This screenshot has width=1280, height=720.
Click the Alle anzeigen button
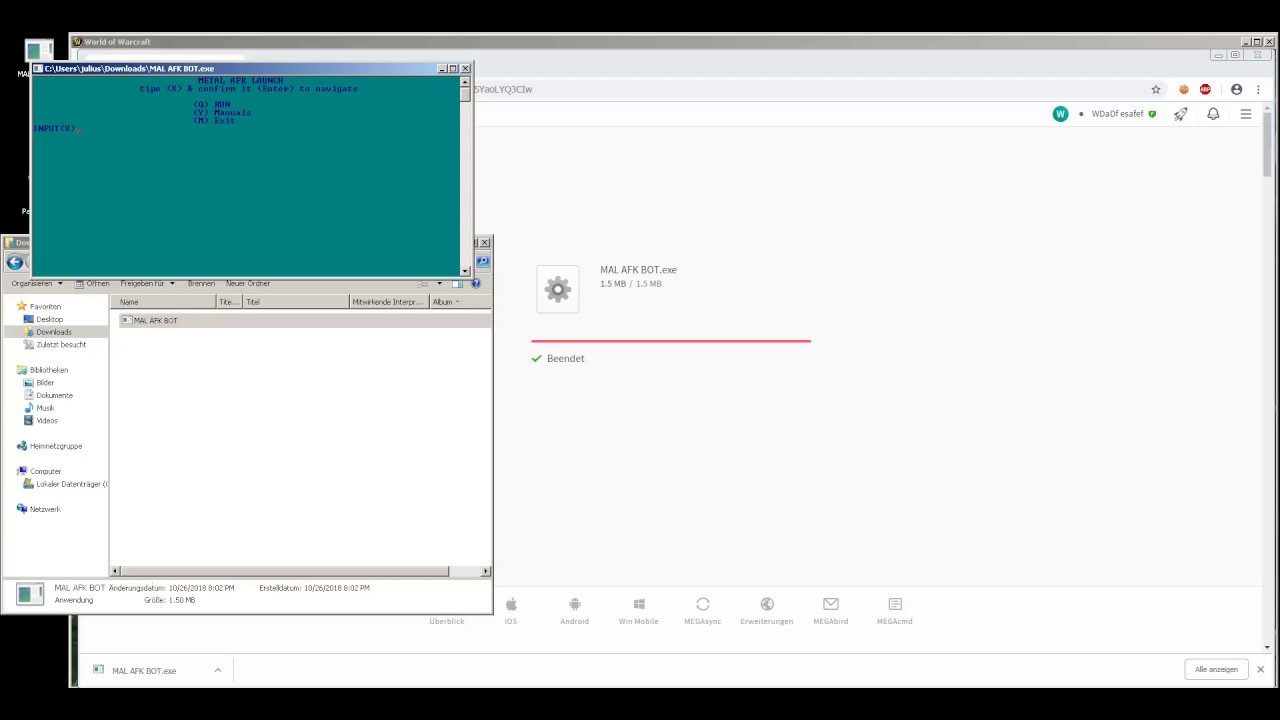(1216, 669)
